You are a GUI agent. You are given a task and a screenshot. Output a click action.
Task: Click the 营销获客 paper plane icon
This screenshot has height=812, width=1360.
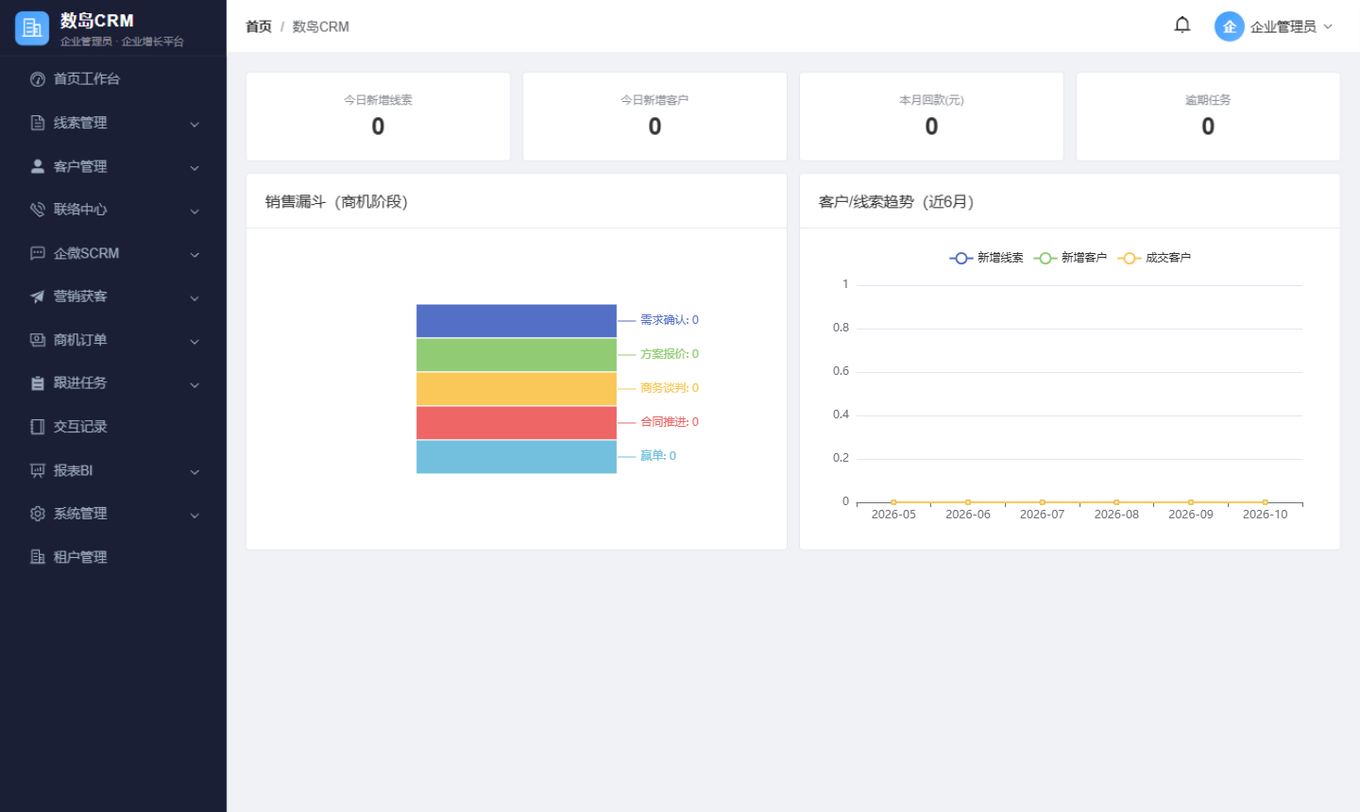pyautogui.click(x=38, y=297)
